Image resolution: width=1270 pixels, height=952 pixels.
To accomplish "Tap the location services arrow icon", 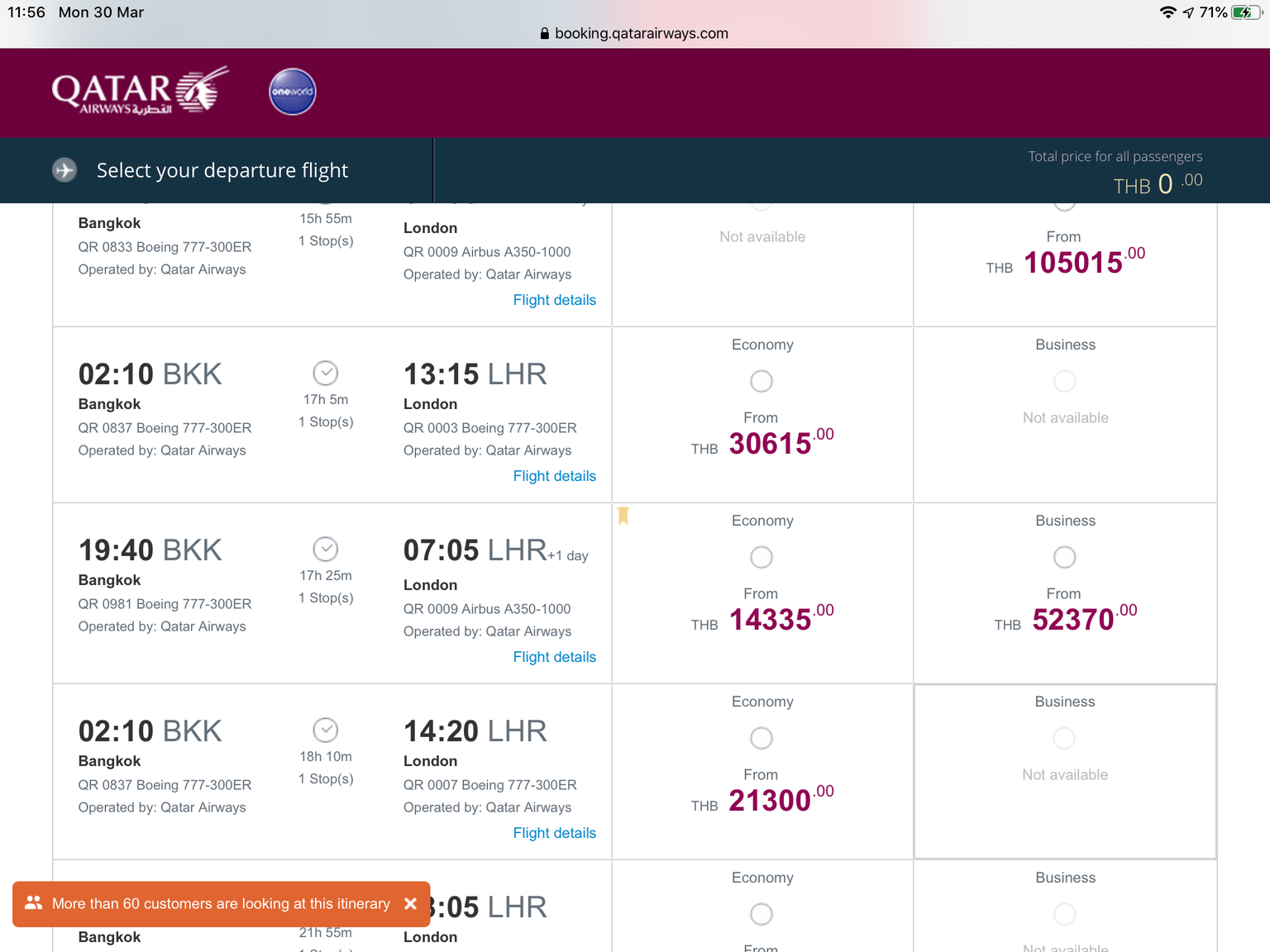I will coord(1188,12).
